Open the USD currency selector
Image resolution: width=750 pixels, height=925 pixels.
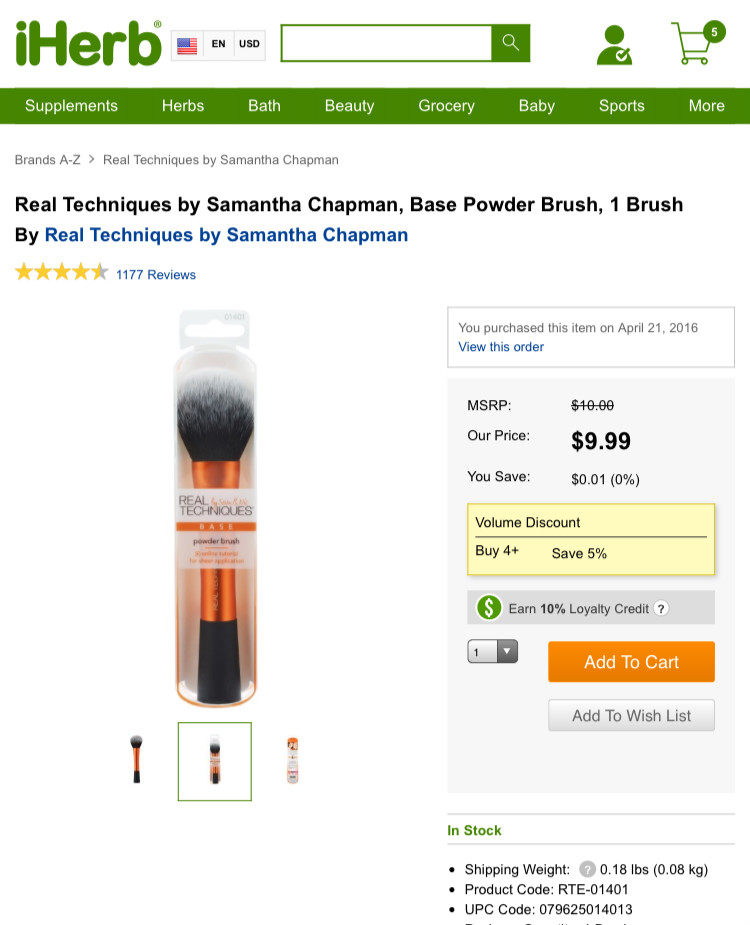pyautogui.click(x=249, y=45)
